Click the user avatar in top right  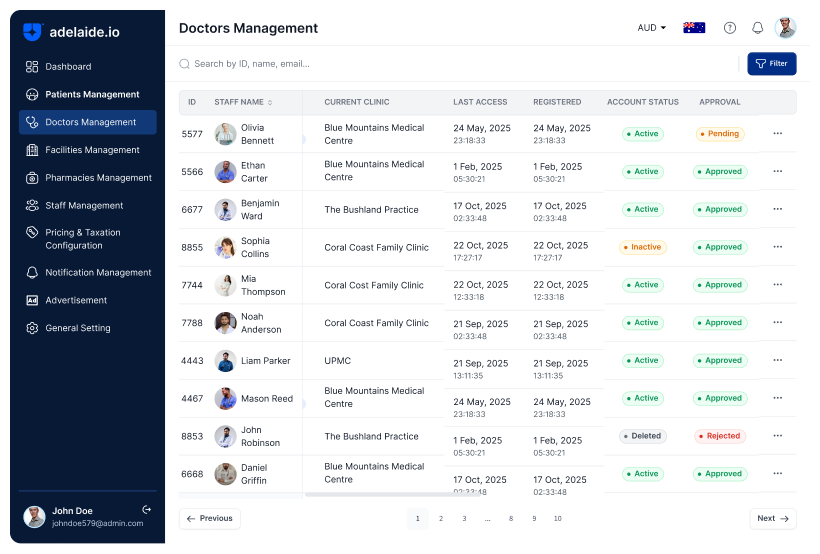click(786, 28)
